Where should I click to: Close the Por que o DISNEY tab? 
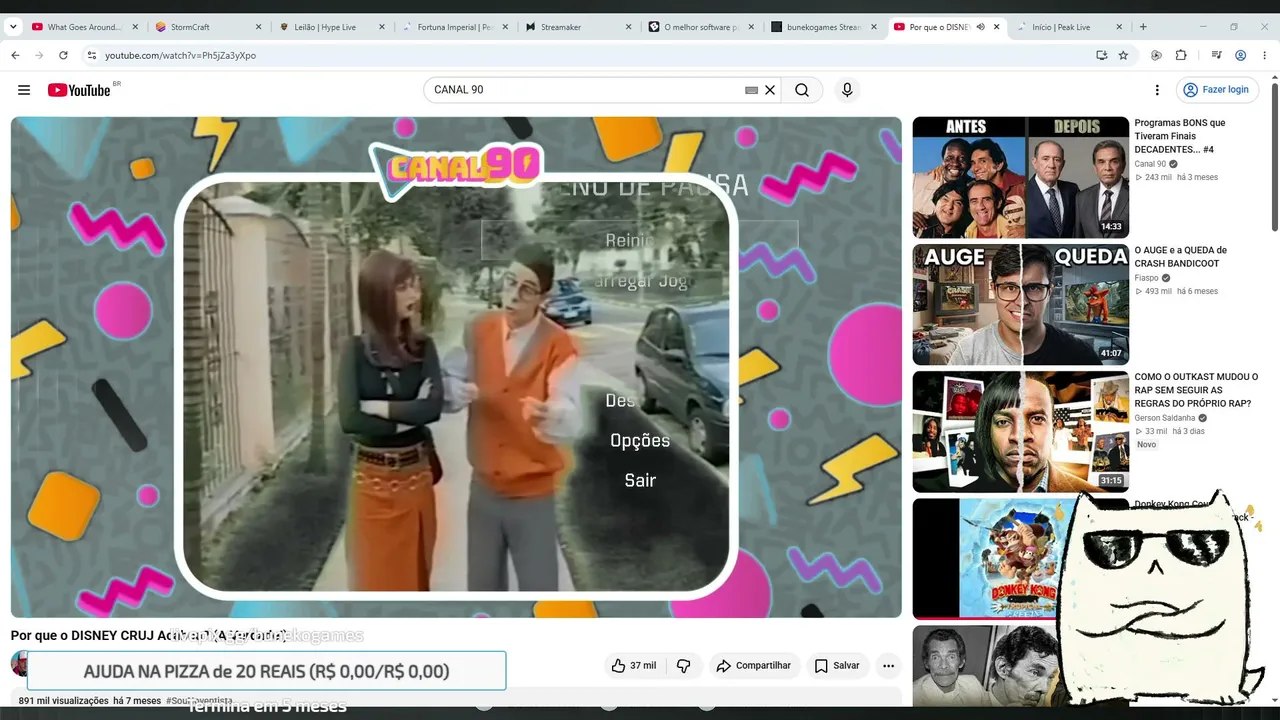(996, 27)
